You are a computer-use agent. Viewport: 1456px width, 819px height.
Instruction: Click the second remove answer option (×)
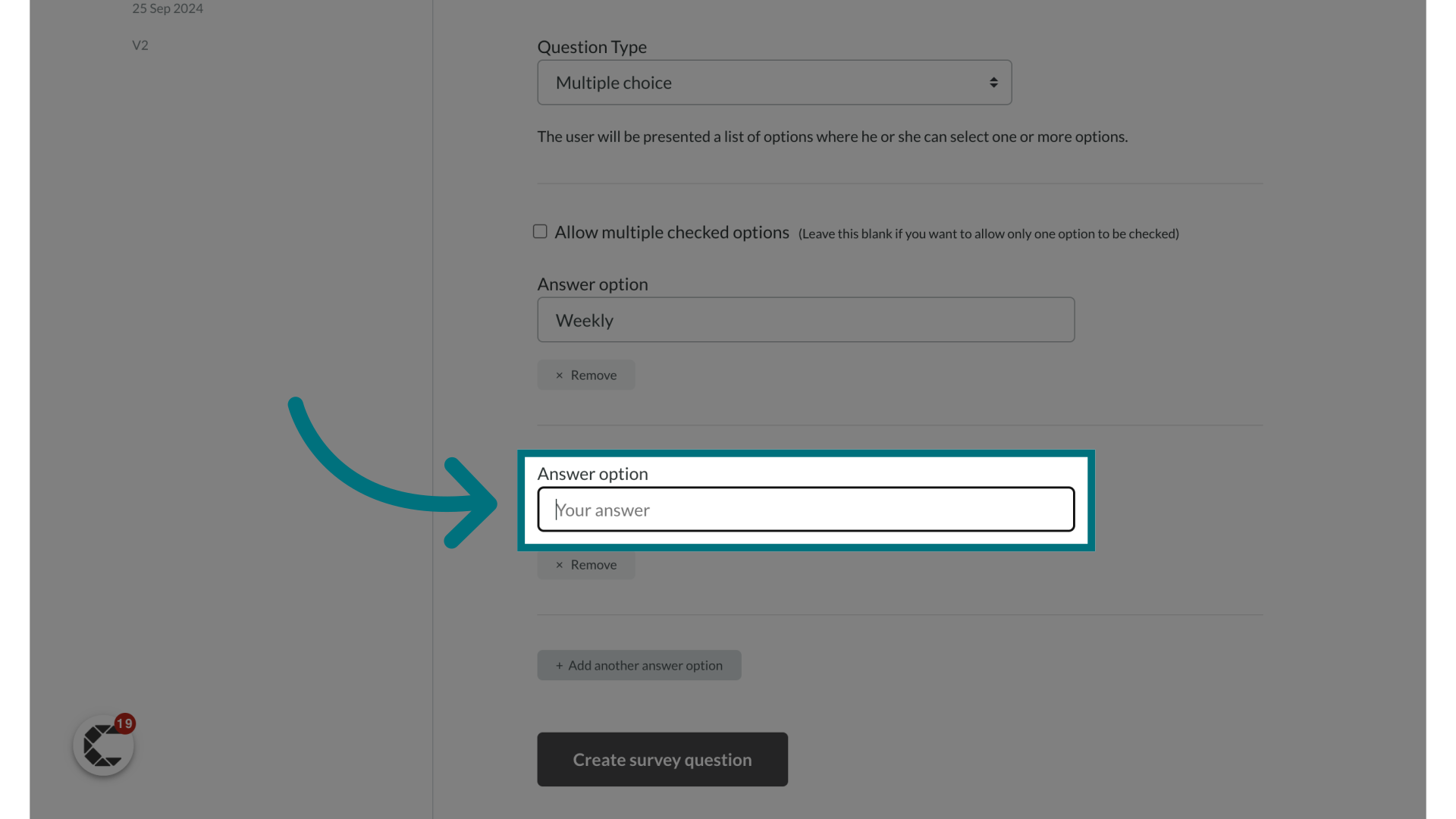(x=586, y=564)
